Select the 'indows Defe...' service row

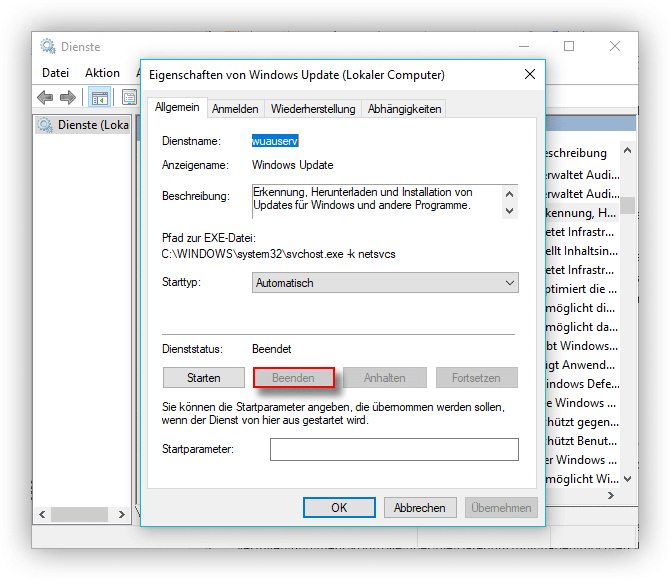pyautogui.click(x=582, y=384)
